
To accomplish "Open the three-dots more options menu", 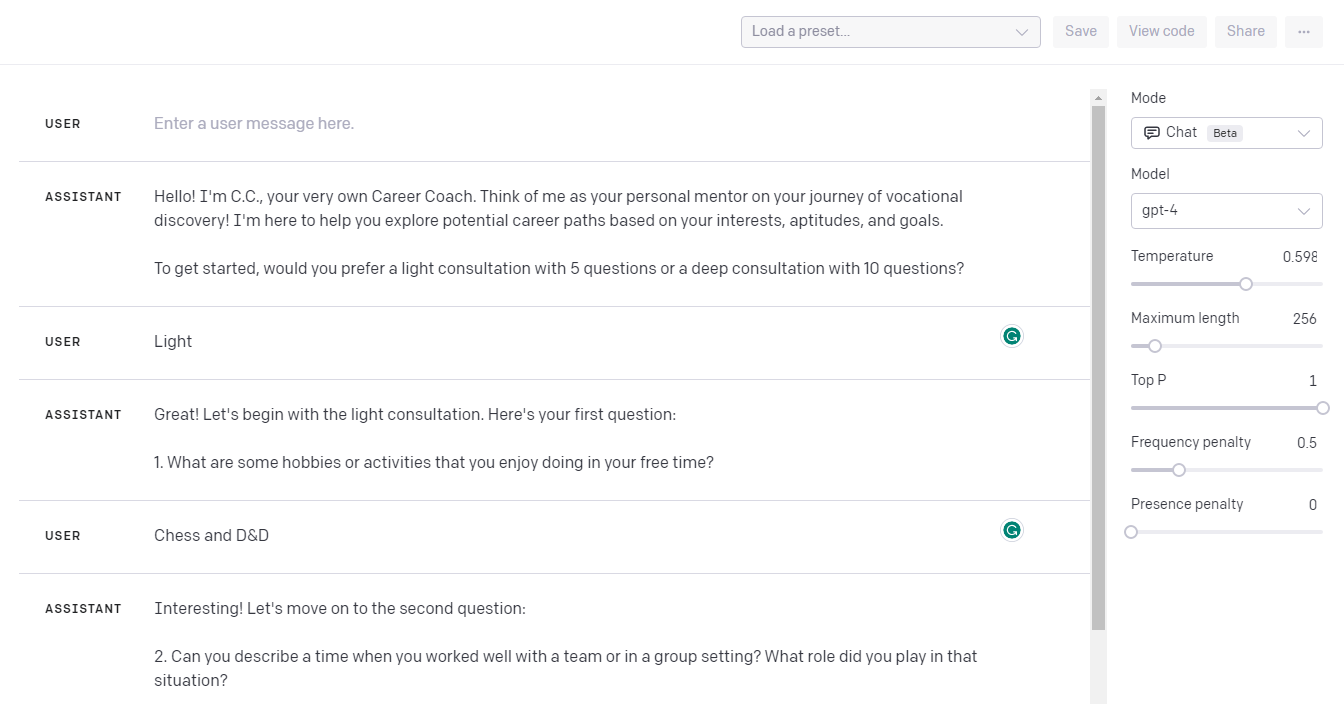I will point(1303,31).
